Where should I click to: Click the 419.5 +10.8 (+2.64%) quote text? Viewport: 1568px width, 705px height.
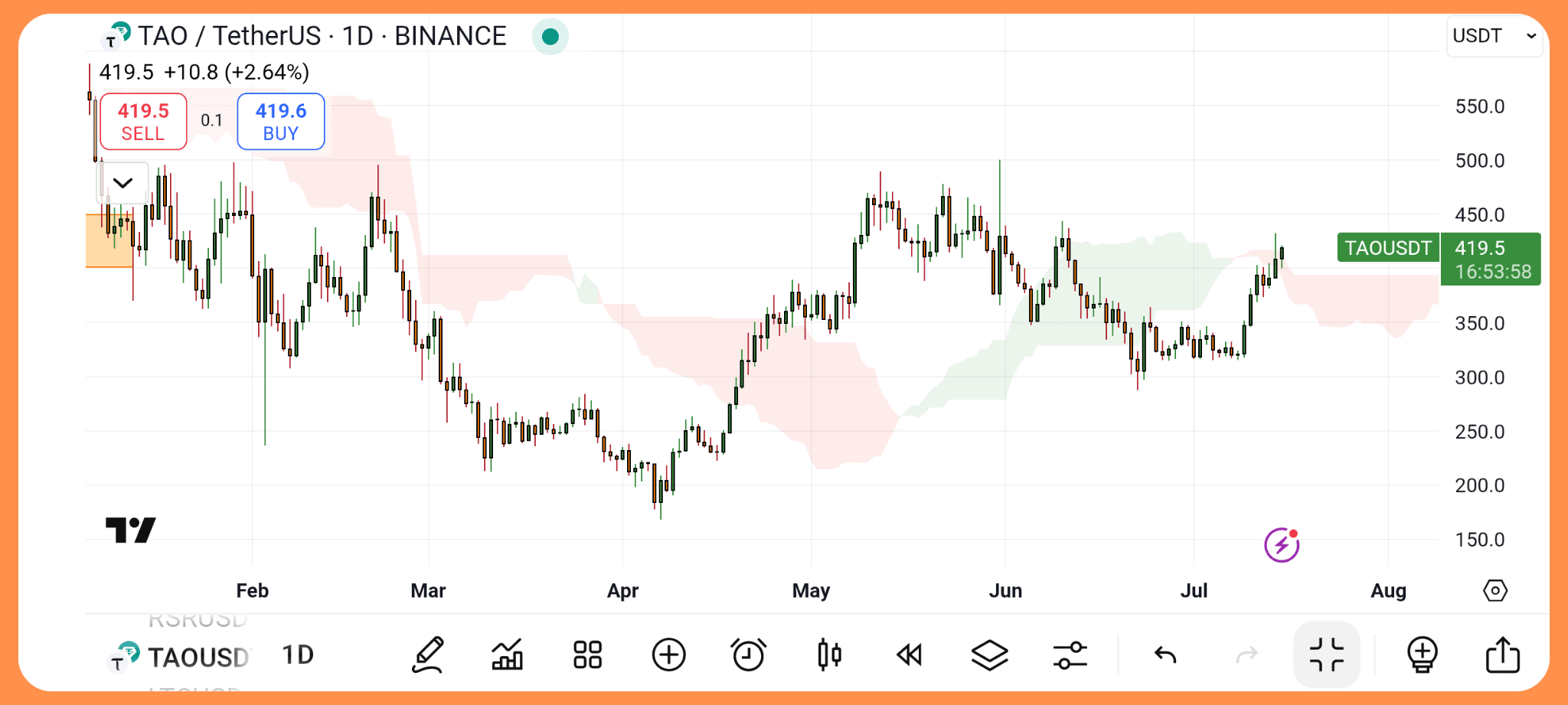(x=204, y=72)
